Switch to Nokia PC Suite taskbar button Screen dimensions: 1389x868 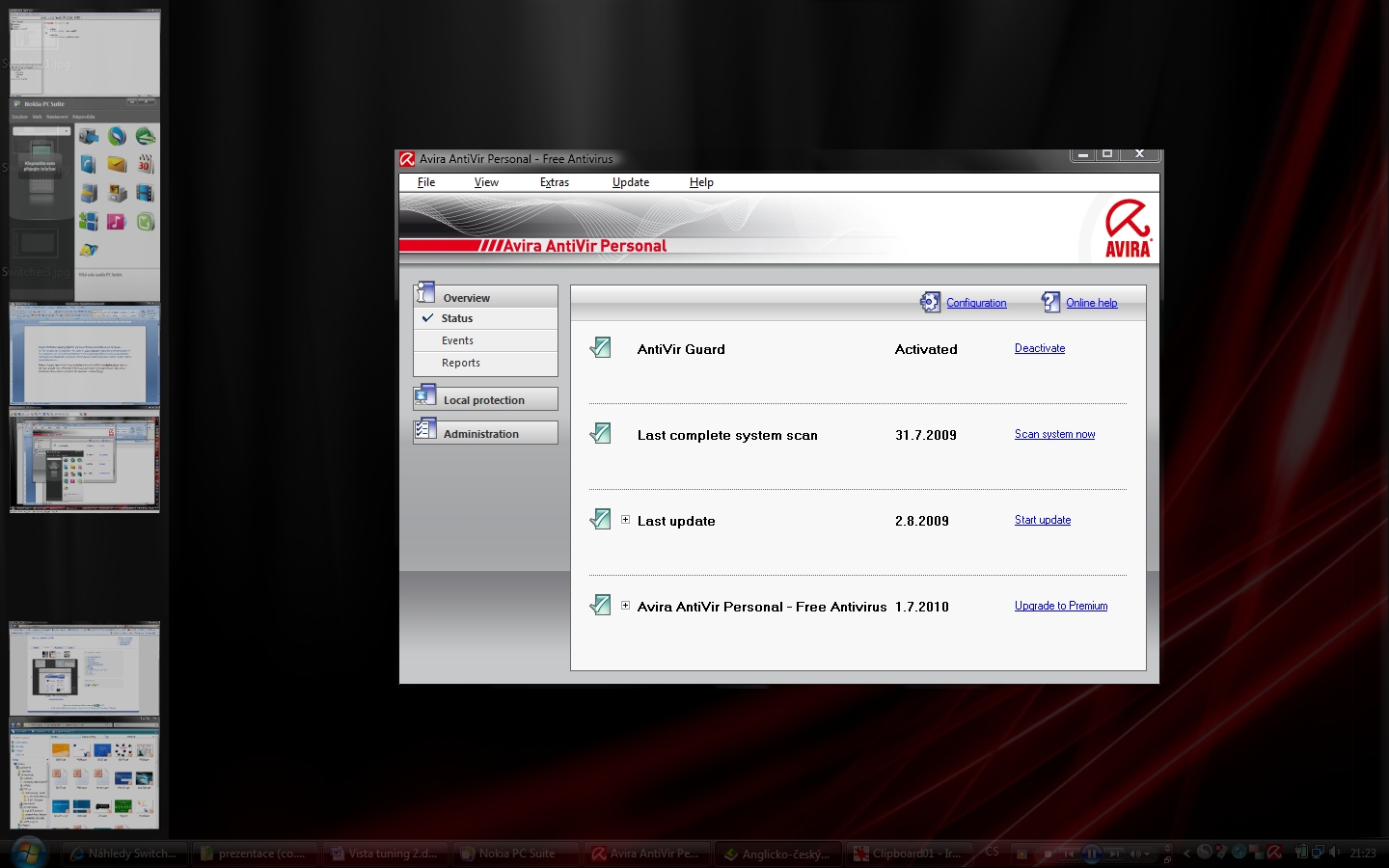516,854
